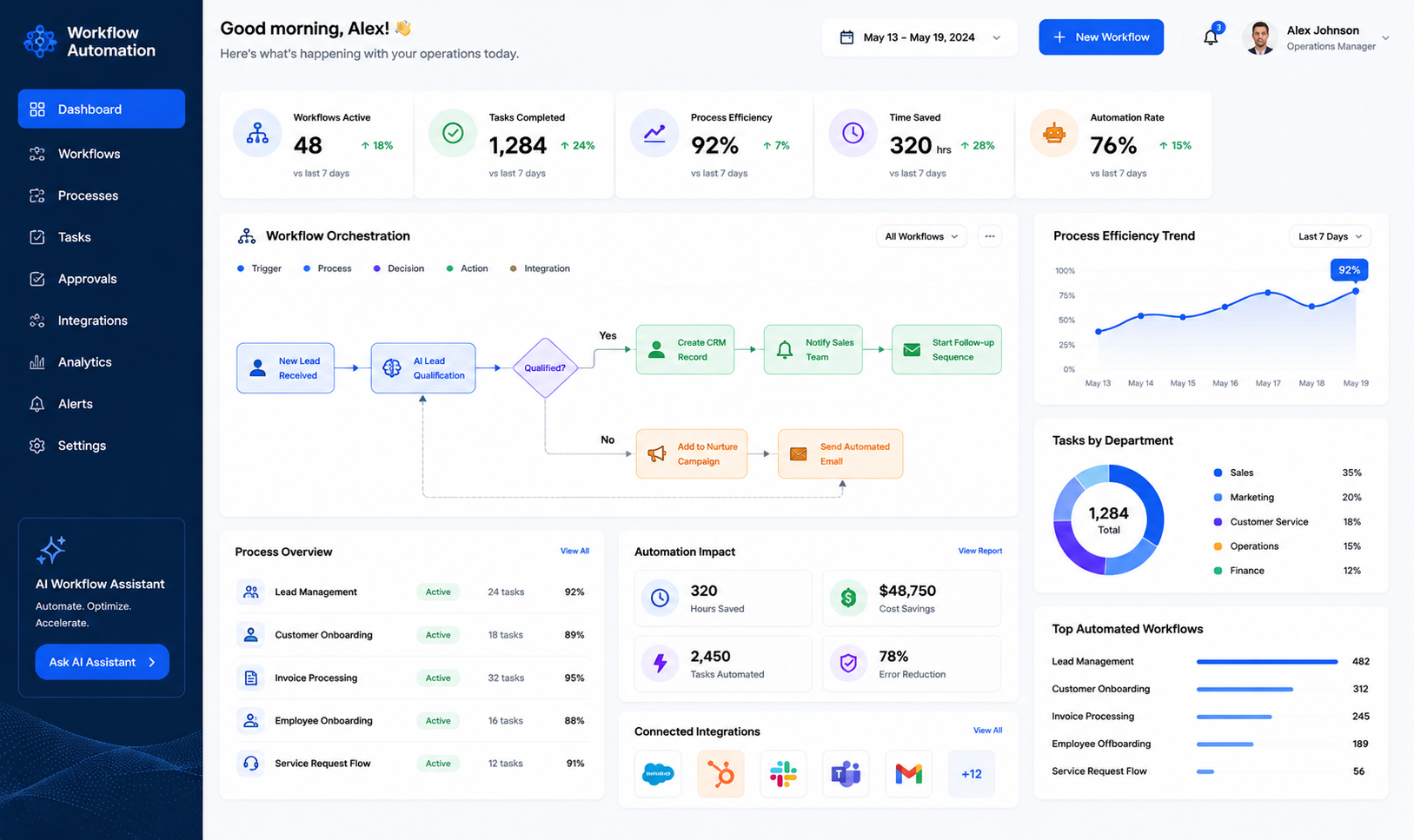
Task: Click View Report in Automation Impact
Action: (x=979, y=551)
